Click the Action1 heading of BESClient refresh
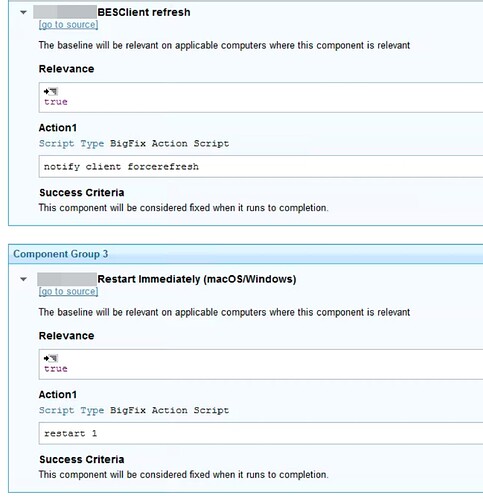This screenshot has height=499, width=483. click(x=58, y=128)
